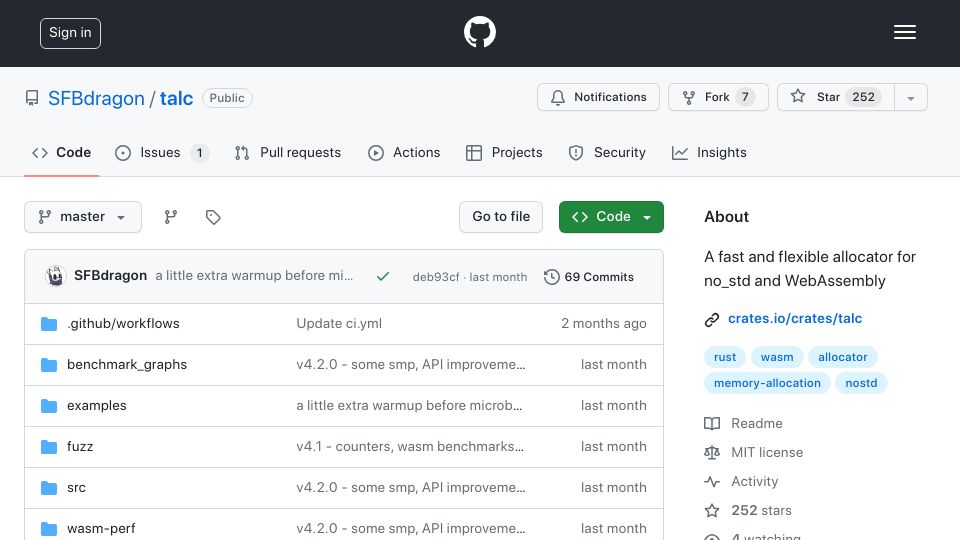Expand the dropdown arrow next to Star

pyautogui.click(x=911, y=98)
